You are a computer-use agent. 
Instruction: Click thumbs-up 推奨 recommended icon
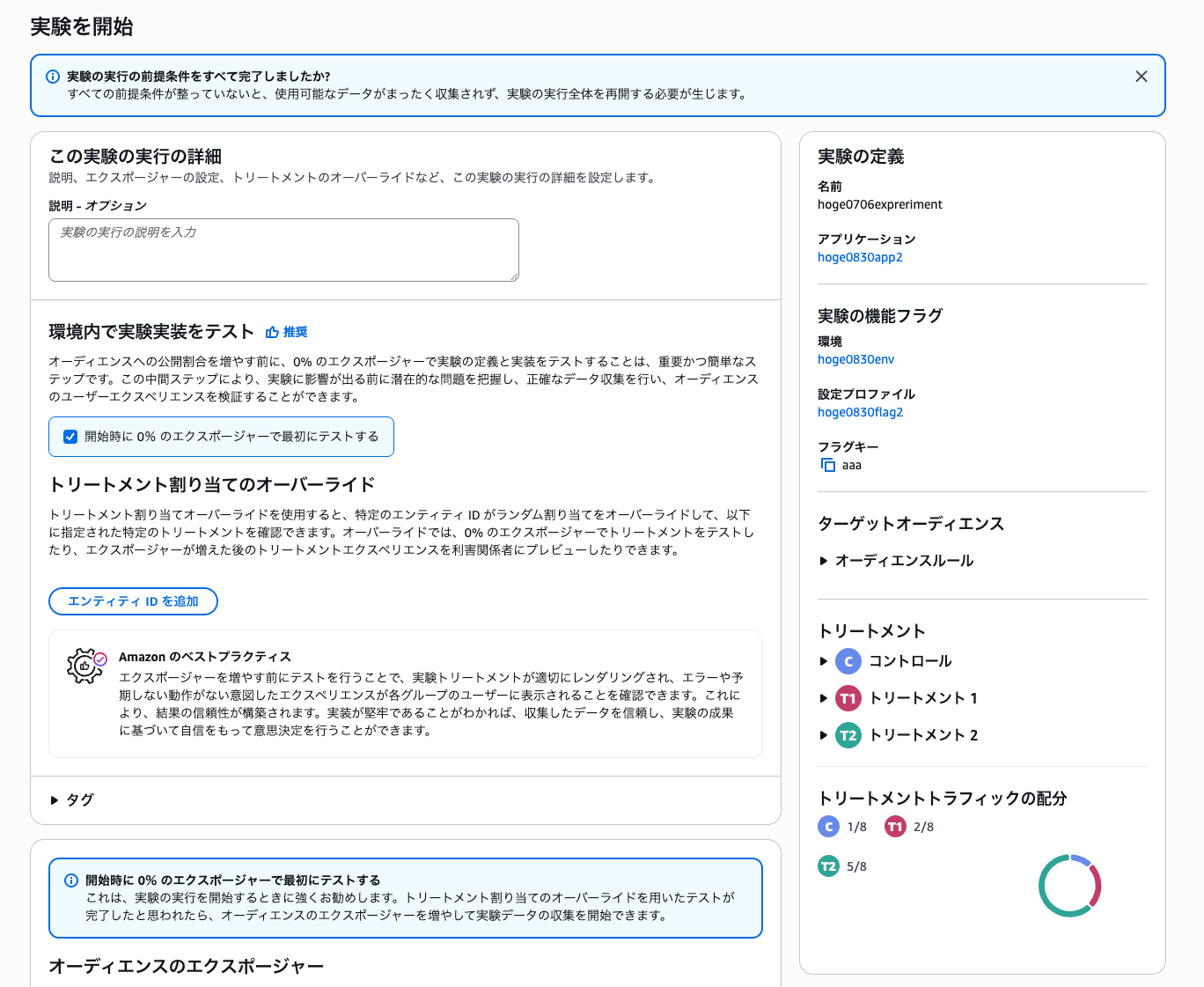coord(272,332)
